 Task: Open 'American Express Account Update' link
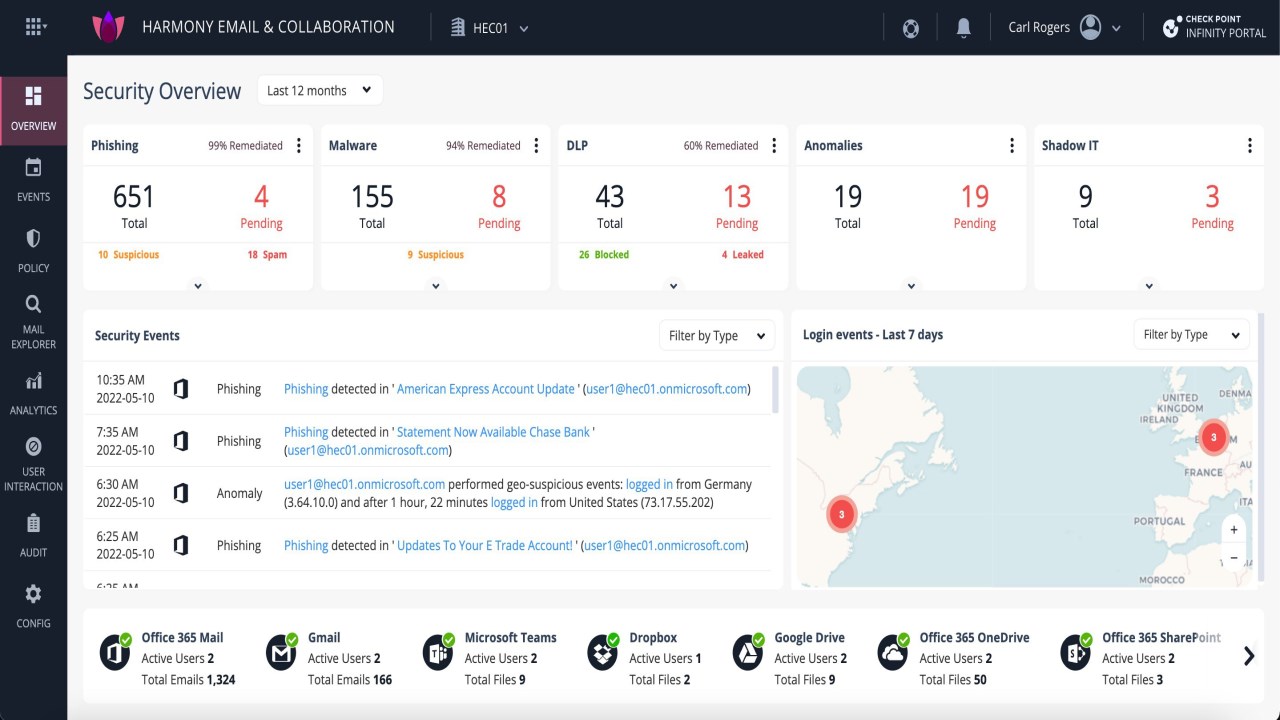486,389
